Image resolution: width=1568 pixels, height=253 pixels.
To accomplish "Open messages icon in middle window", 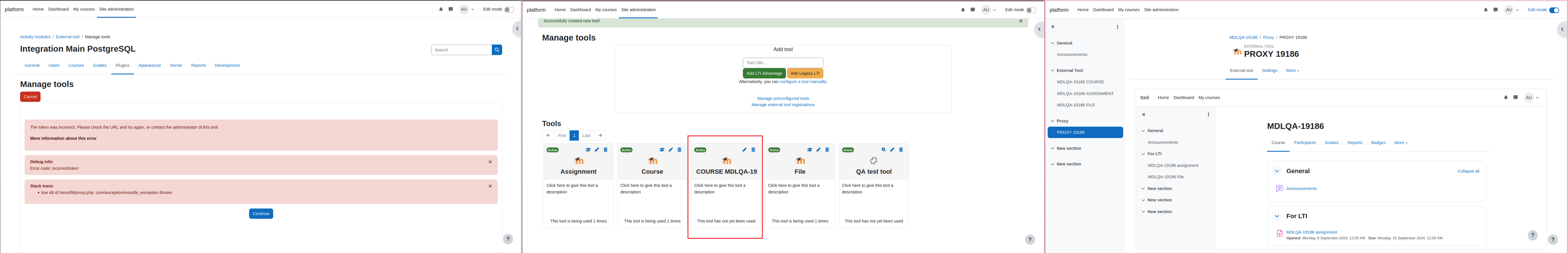I will pos(973,10).
